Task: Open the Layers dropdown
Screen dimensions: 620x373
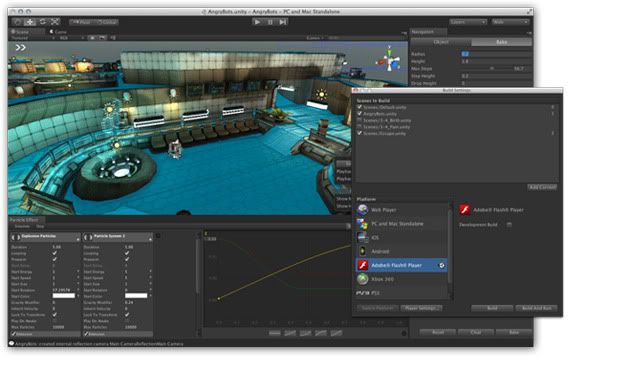Action: pyautogui.click(x=468, y=22)
